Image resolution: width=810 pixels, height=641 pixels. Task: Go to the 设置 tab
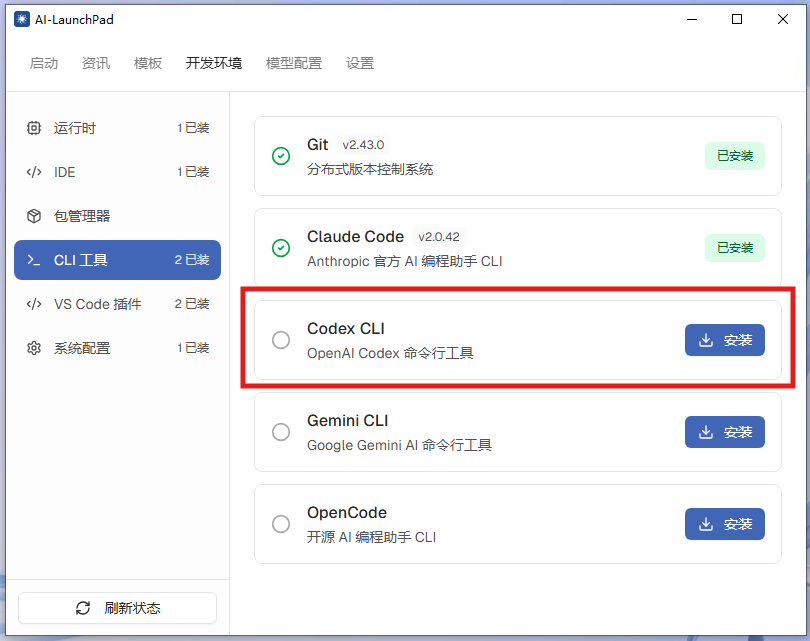pyautogui.click(x=360, y=63)
